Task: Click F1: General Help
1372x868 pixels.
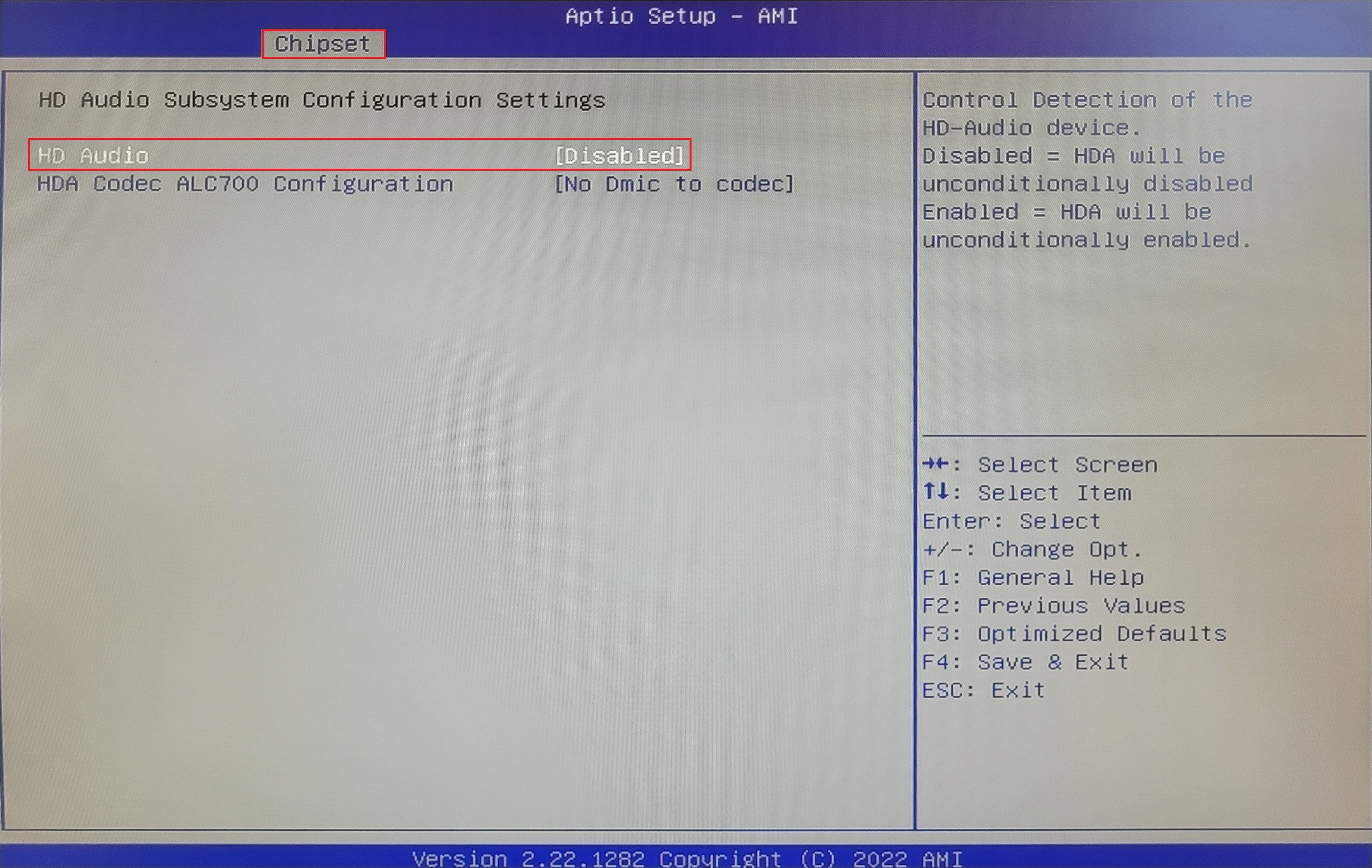Action: point(1033,578)
